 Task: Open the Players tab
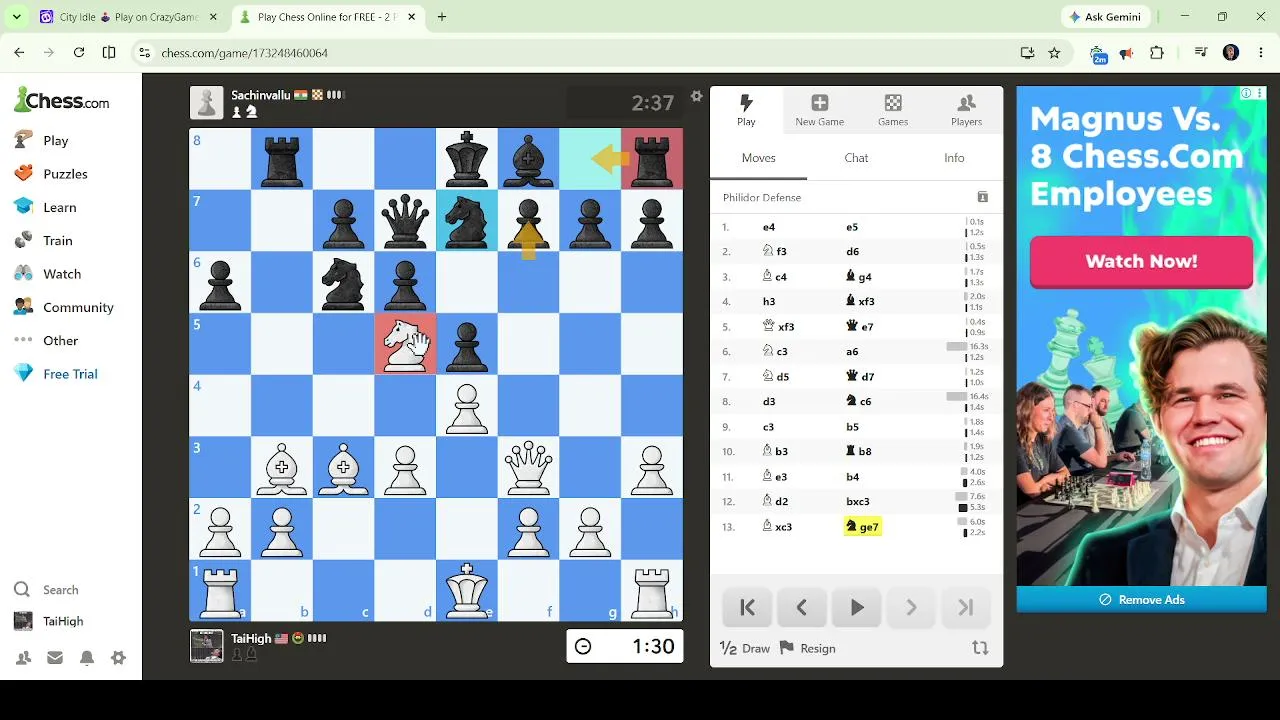tap(966, 110)
